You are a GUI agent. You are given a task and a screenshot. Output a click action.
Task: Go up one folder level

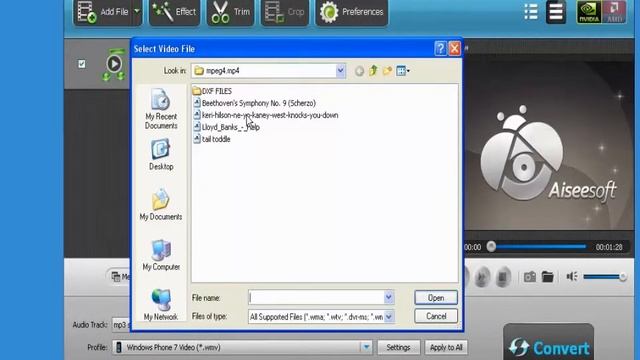[x=373, y=71]
